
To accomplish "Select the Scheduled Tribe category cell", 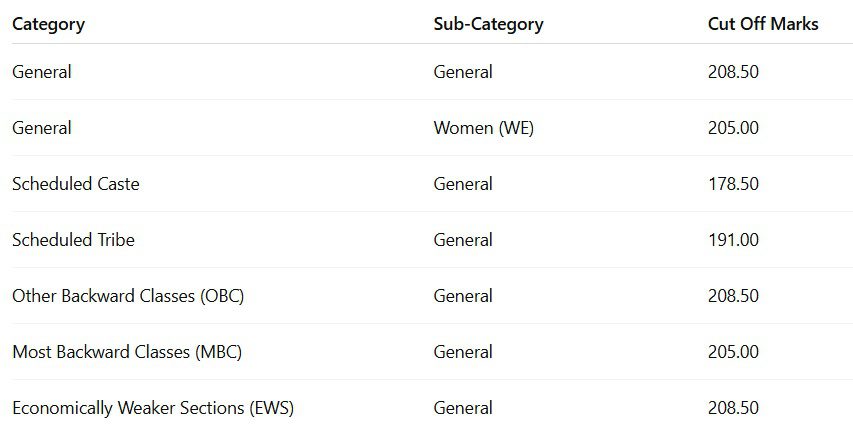I will coord(73,240).
